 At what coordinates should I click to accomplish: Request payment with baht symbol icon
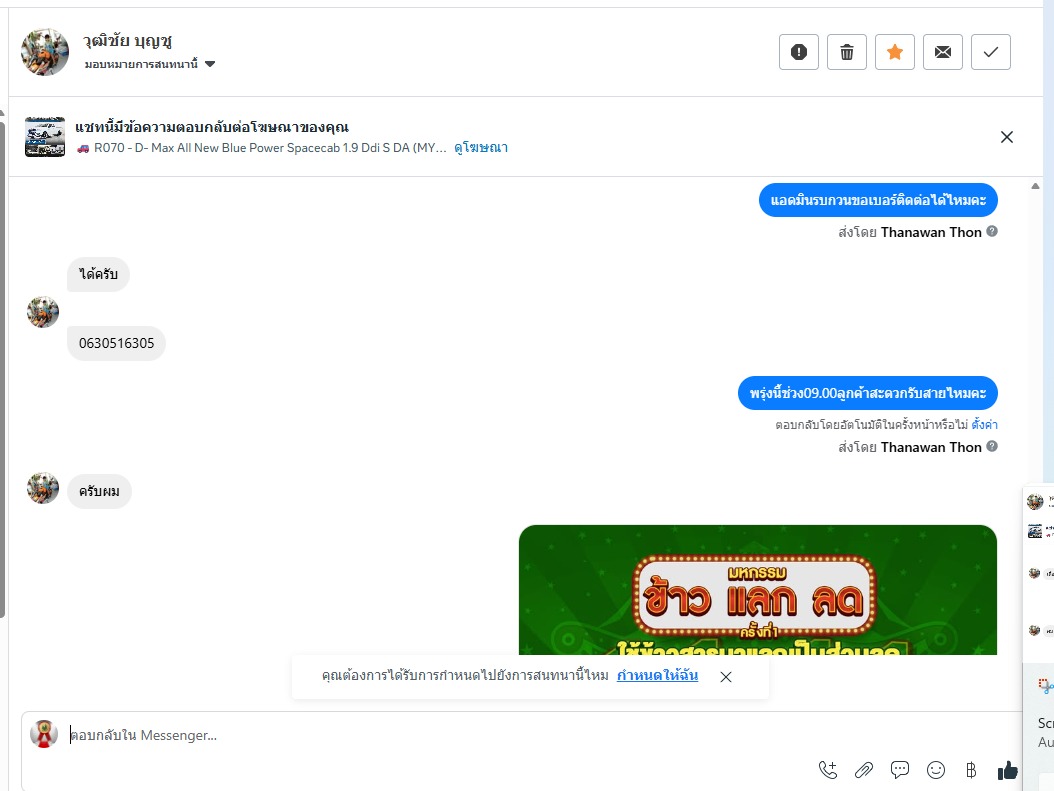971,770
